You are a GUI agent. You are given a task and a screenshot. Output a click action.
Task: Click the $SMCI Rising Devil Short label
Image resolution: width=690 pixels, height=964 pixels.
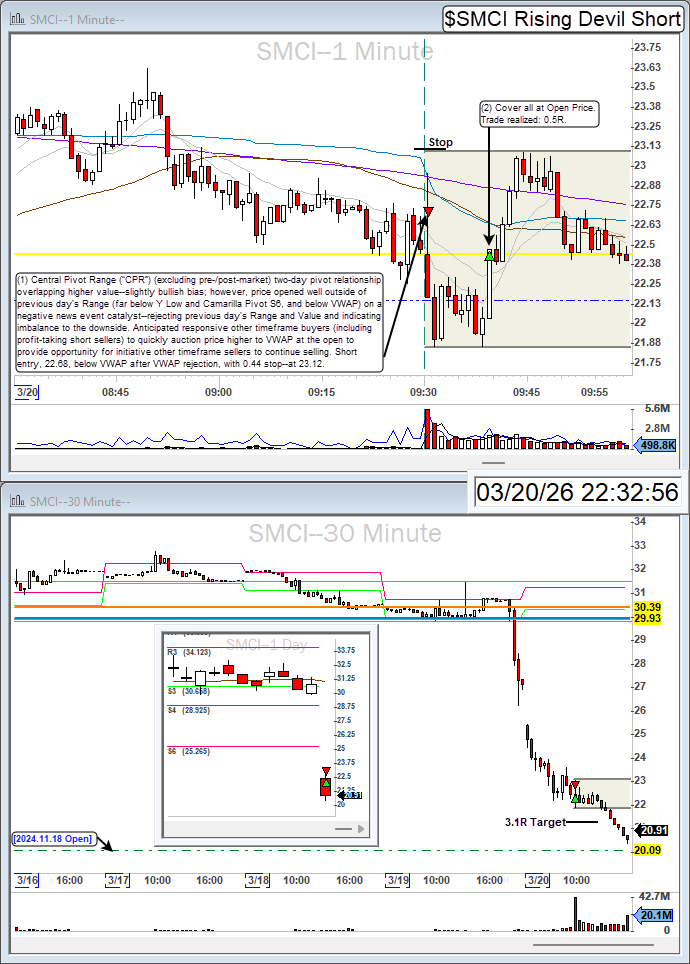(x=563, y=19)
